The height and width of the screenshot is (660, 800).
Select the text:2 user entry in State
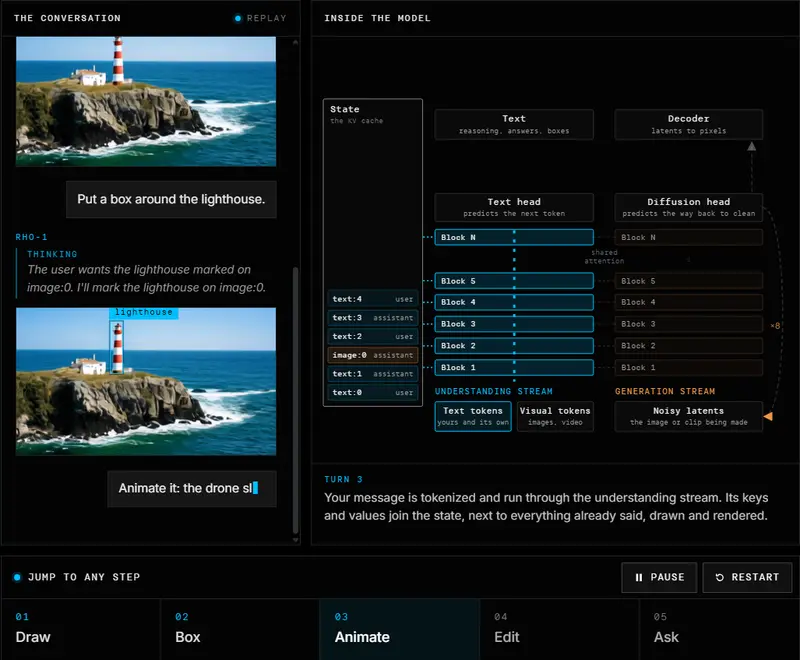pos(372,337)
